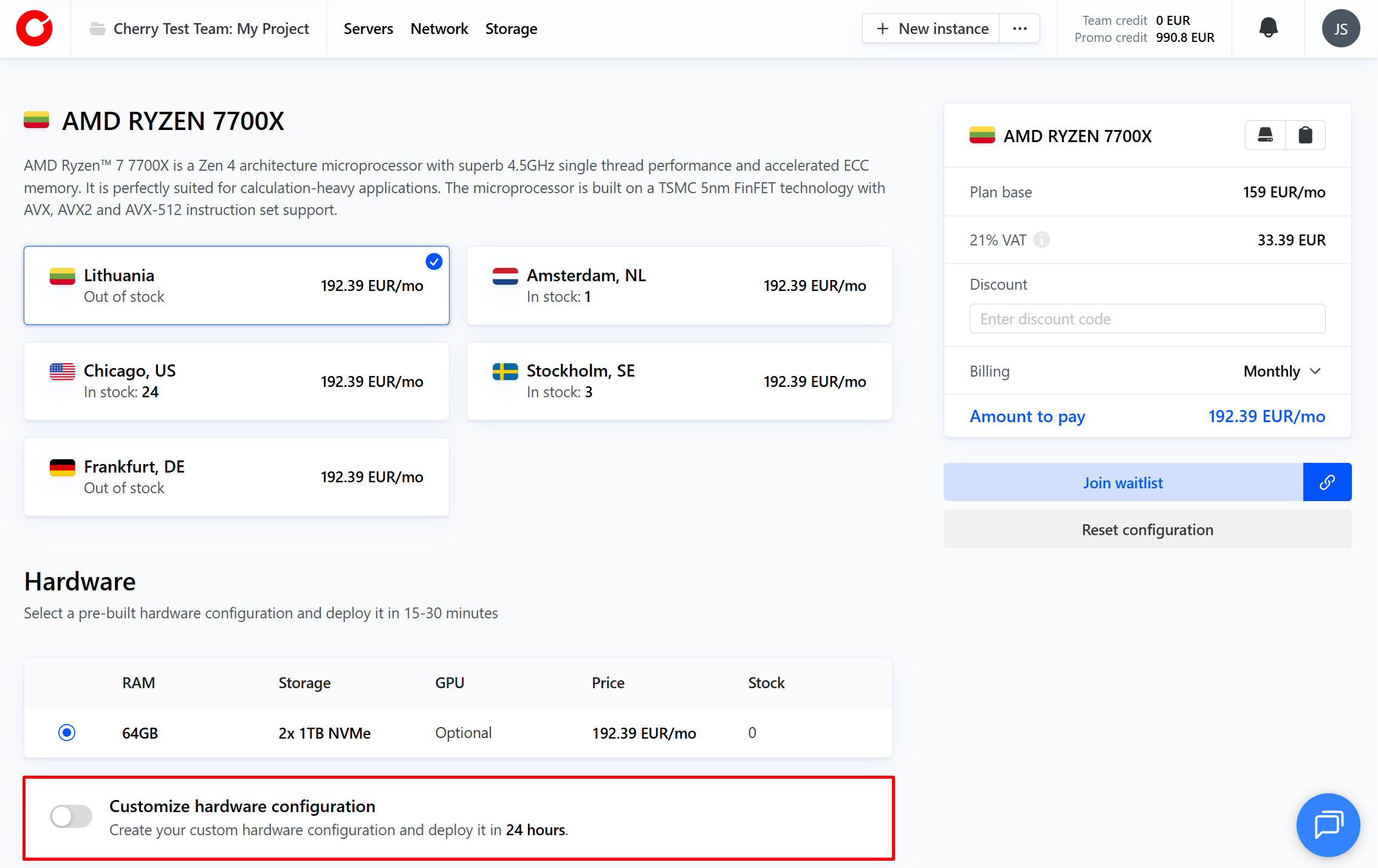Open the JS user avatar menu

click(x=1340, y=29)
